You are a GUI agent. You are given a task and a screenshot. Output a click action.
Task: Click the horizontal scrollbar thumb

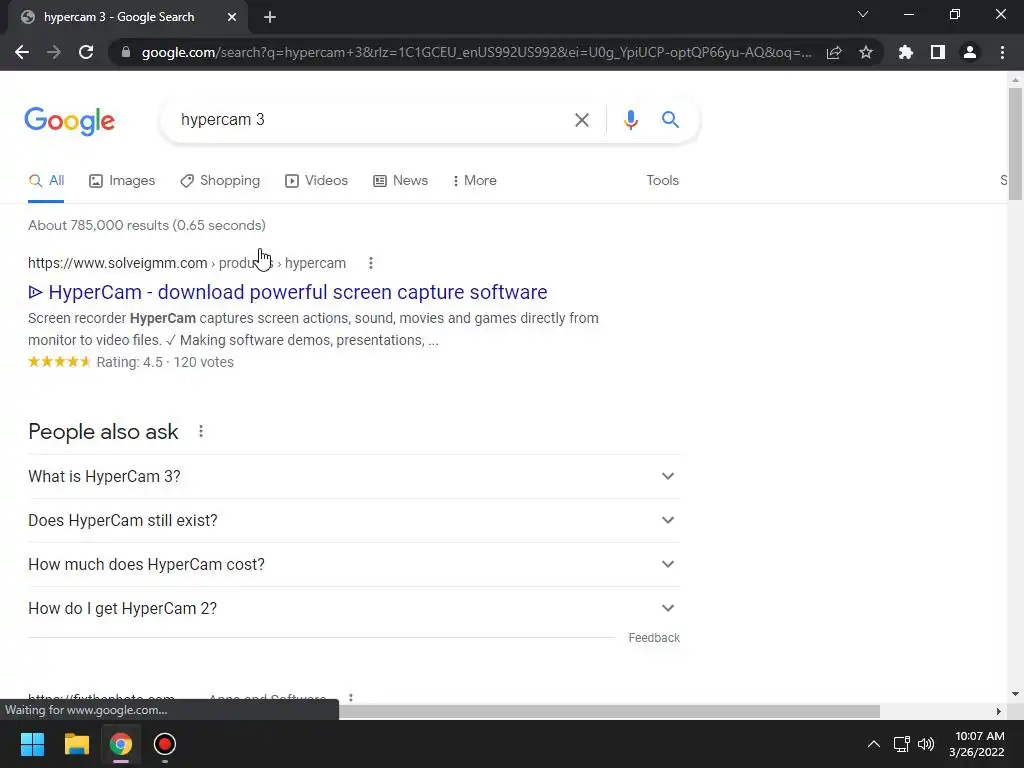609,711
